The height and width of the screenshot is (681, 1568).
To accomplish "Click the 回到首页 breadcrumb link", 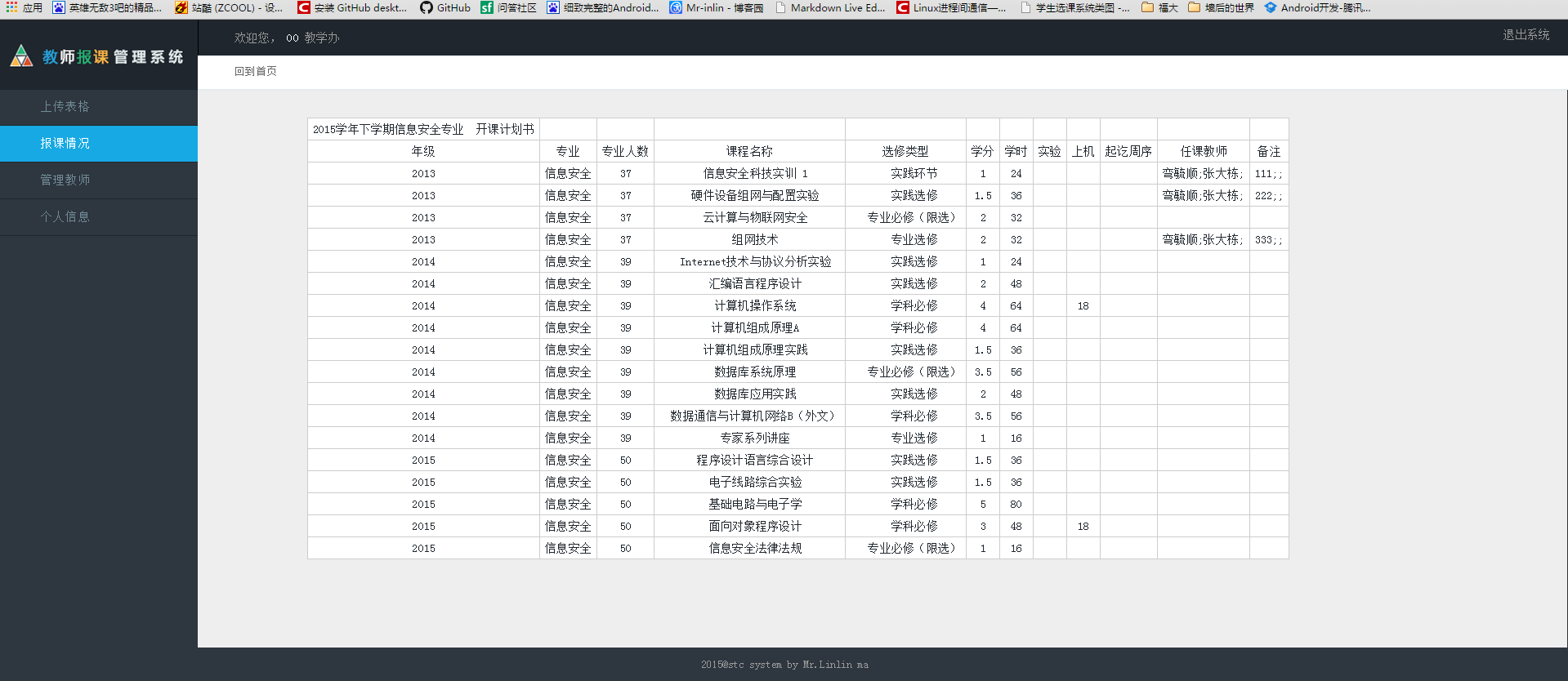I will click(x=256, y=72).
